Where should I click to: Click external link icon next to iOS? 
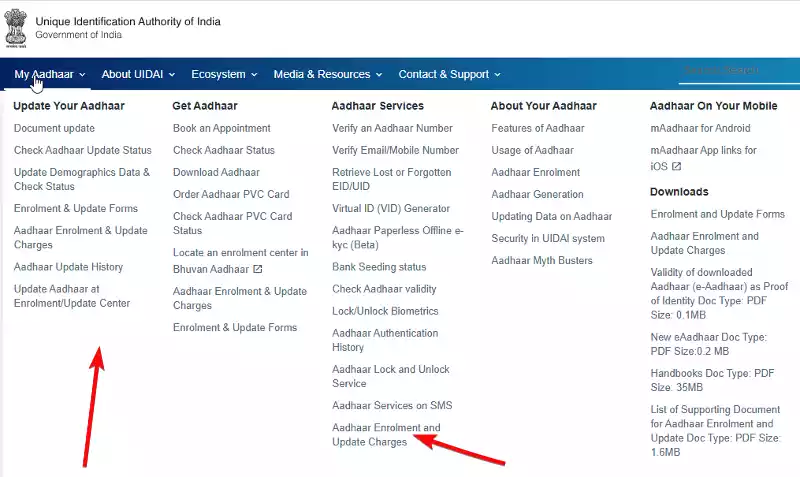click(x=677, y=166)
